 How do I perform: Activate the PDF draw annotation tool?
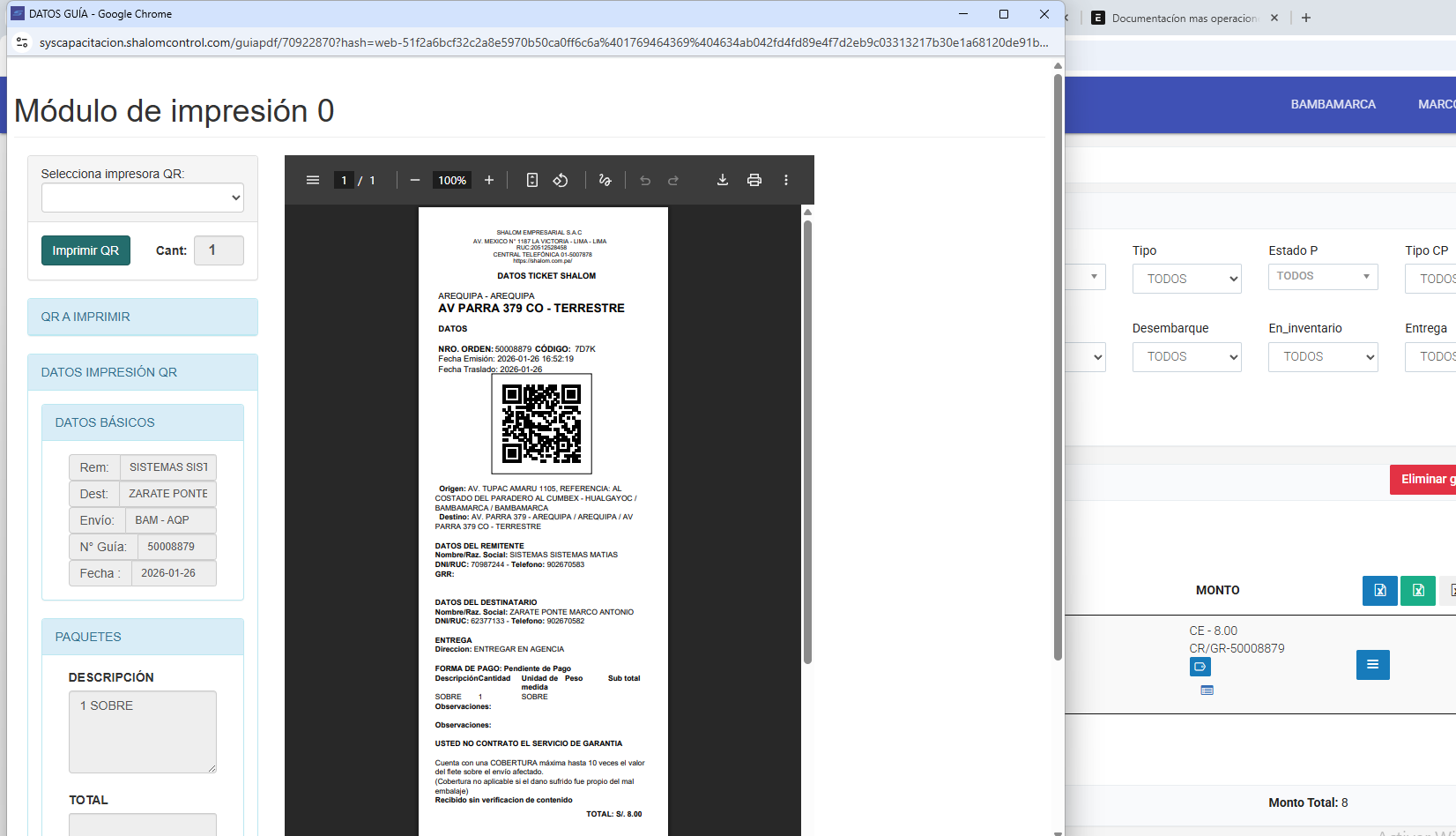605,180
